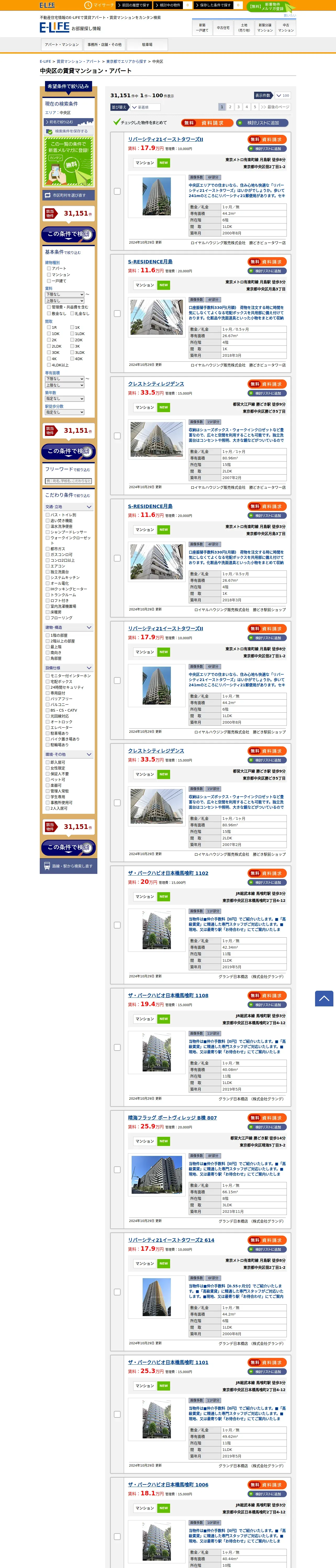
Task: Open マイサーチ from the top bar
Action: pyautogui.click(x=99, y=5)
